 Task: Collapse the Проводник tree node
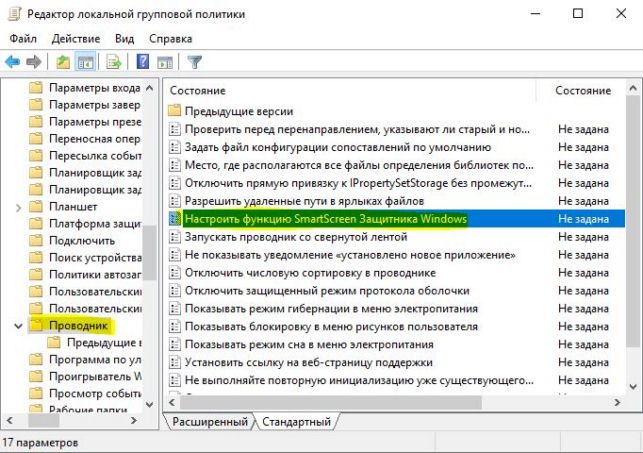18,326
